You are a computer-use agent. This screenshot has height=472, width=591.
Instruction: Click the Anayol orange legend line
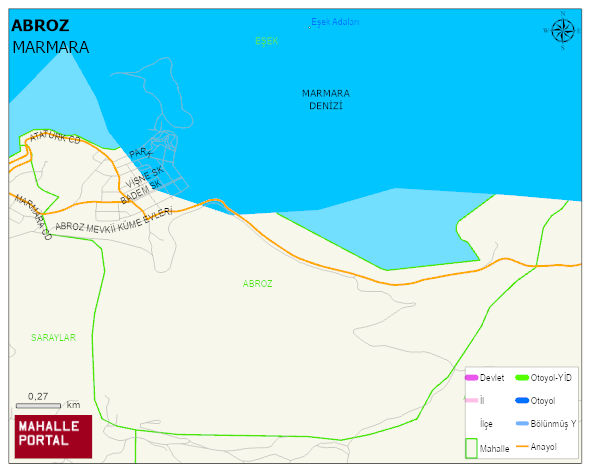(x=522, y=447)
